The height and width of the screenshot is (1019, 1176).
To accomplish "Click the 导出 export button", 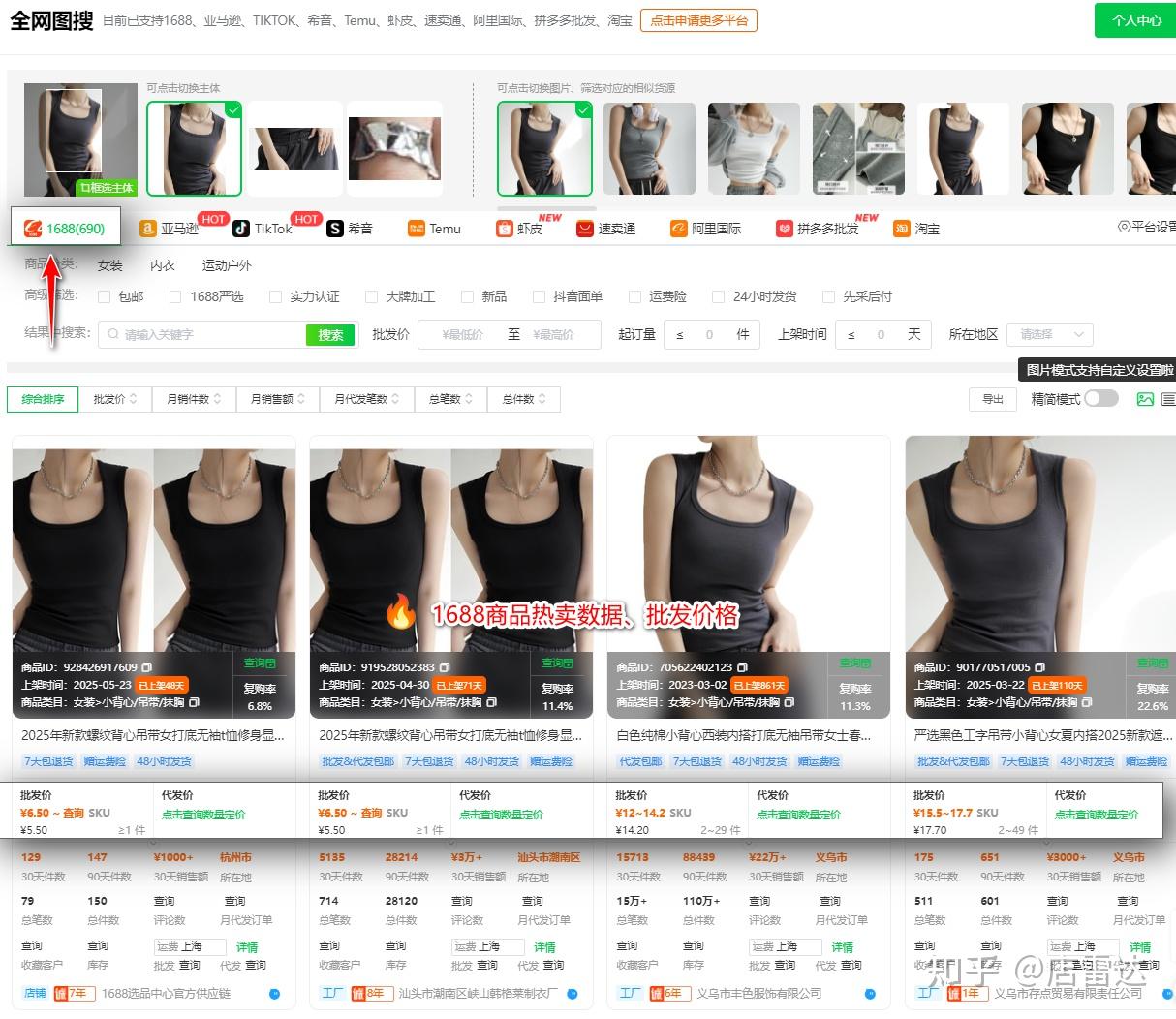I will tap(992, 398).
